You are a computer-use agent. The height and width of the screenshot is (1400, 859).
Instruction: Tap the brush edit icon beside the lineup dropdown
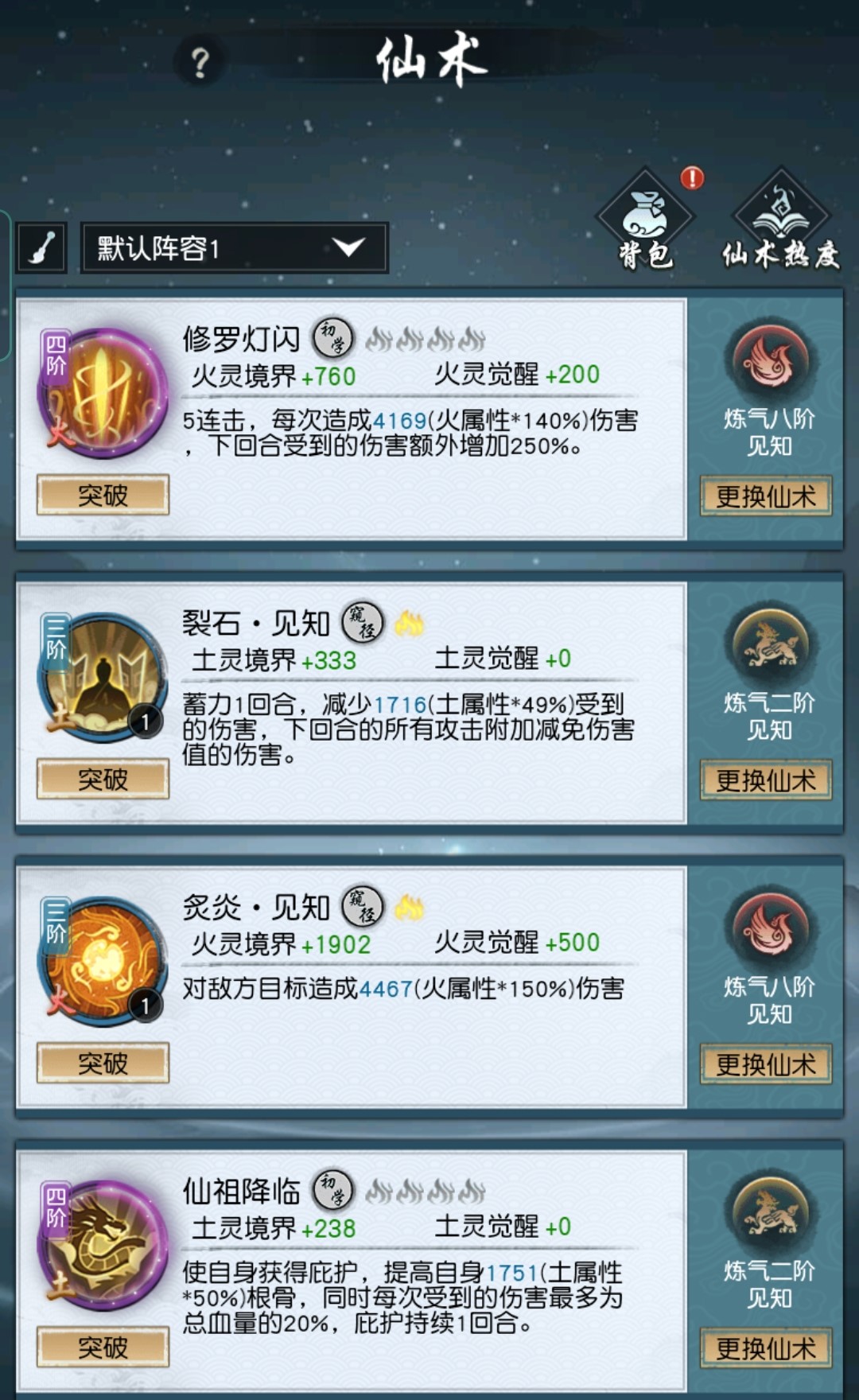click(x=41, y=248)
